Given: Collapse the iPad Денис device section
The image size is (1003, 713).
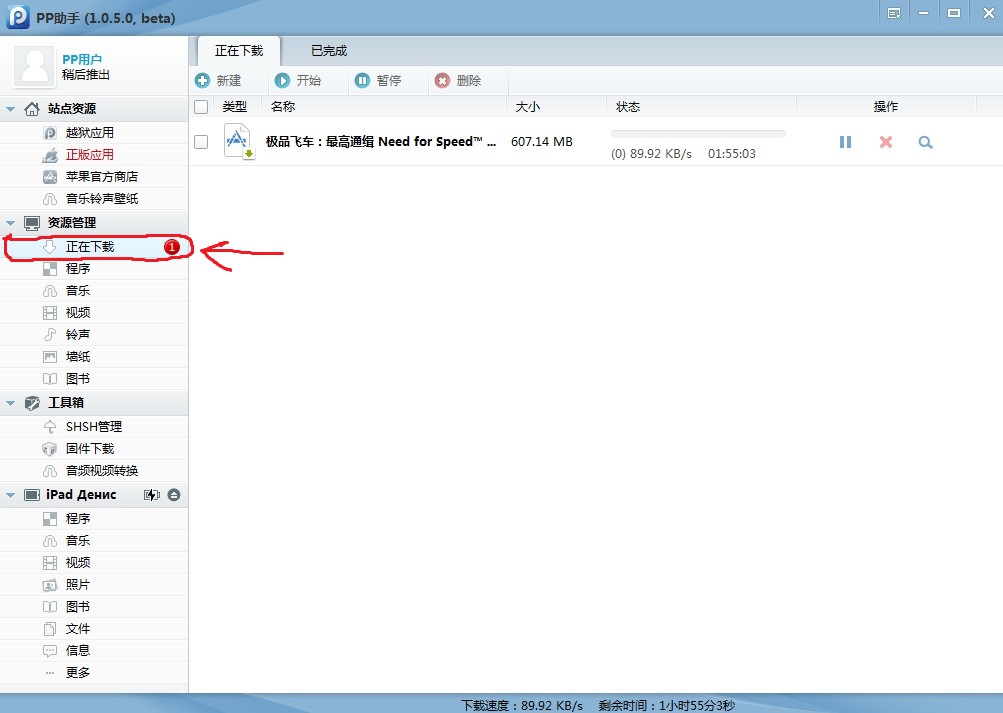Looking at the screenshot, I should pyautogui.click(x=11, y=495).
